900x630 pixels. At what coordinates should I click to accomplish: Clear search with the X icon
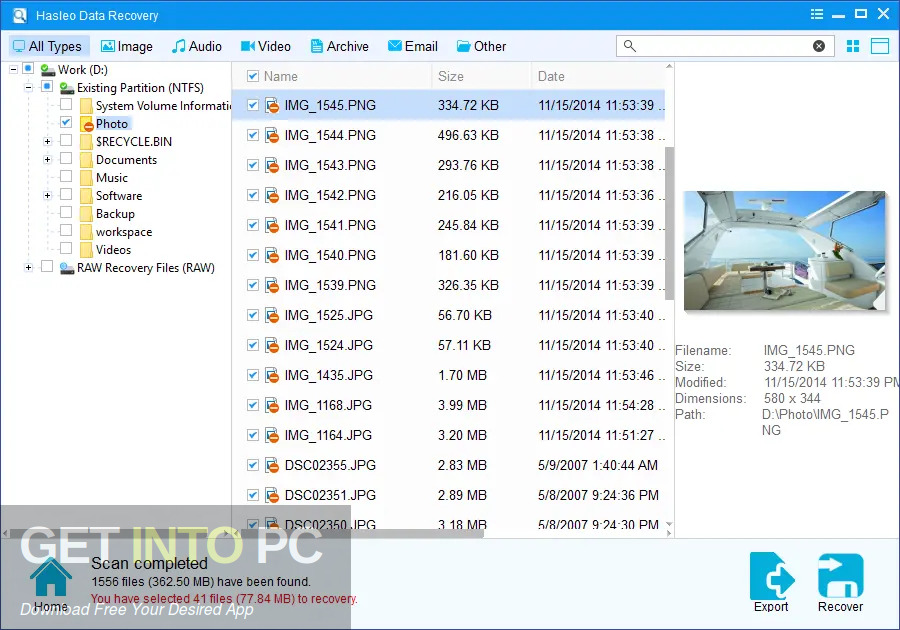pyautogui.click(x=819, y=46)
